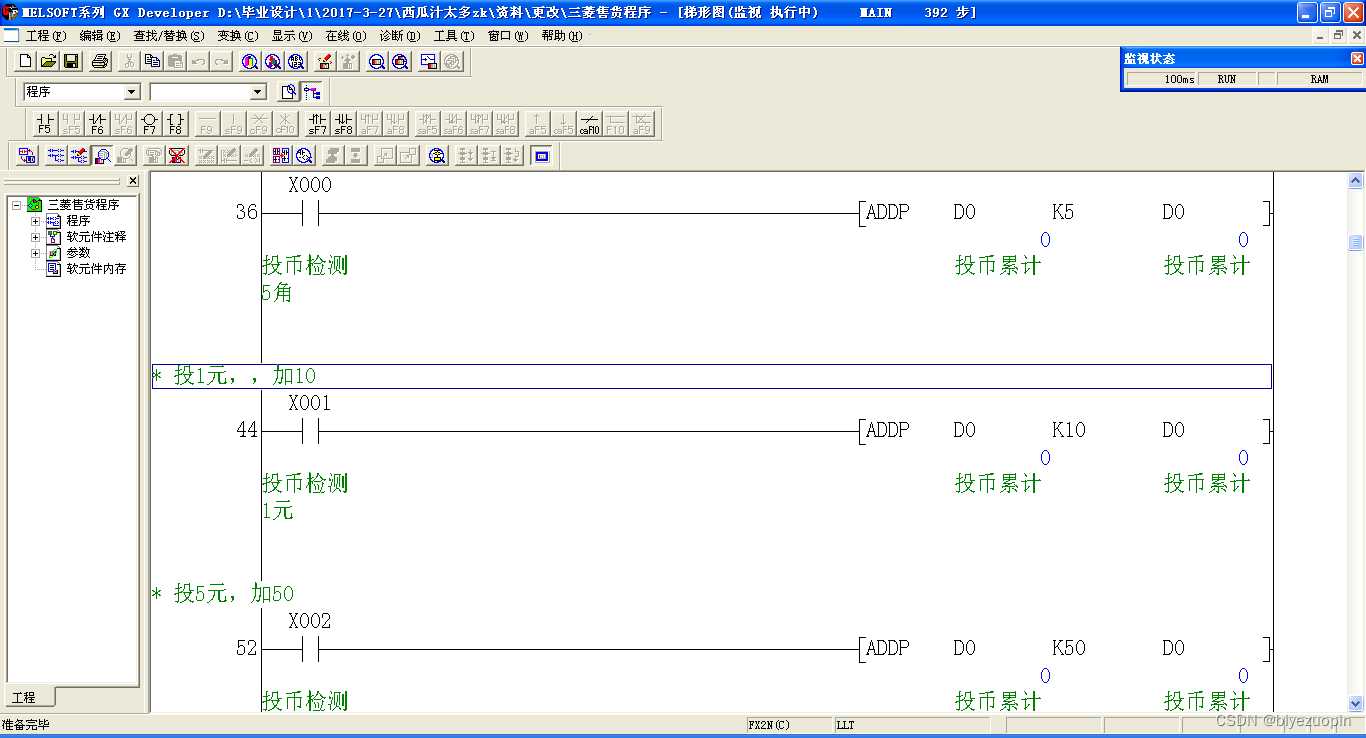The height and width of the screenshot is (738, 1366).
Task: Click the vertical scrollbar thumb of ladder view
Action: (1356, 243)
